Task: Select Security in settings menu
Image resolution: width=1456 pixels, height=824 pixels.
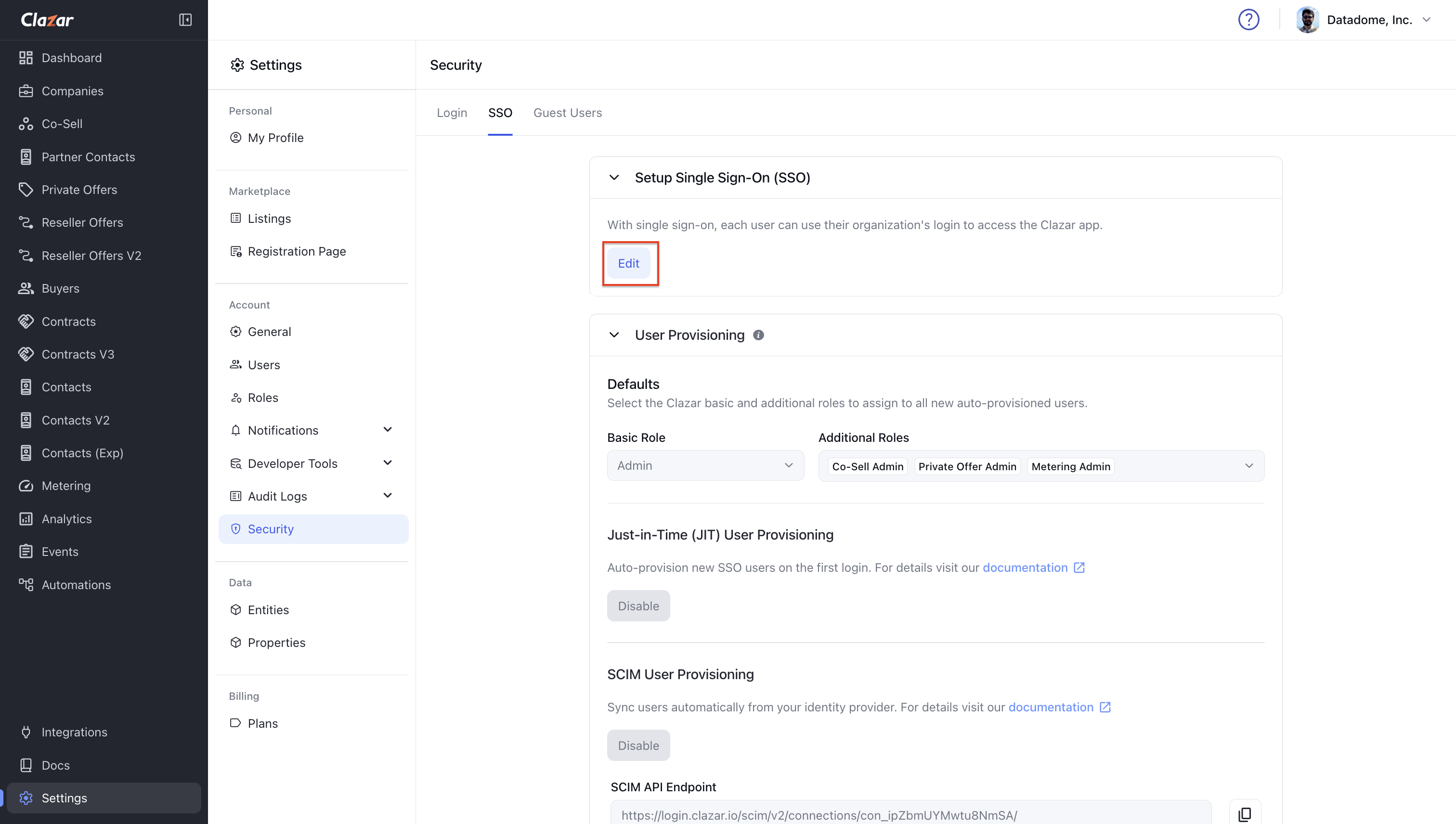Action: pyautogui.click(x=313, y=529)
